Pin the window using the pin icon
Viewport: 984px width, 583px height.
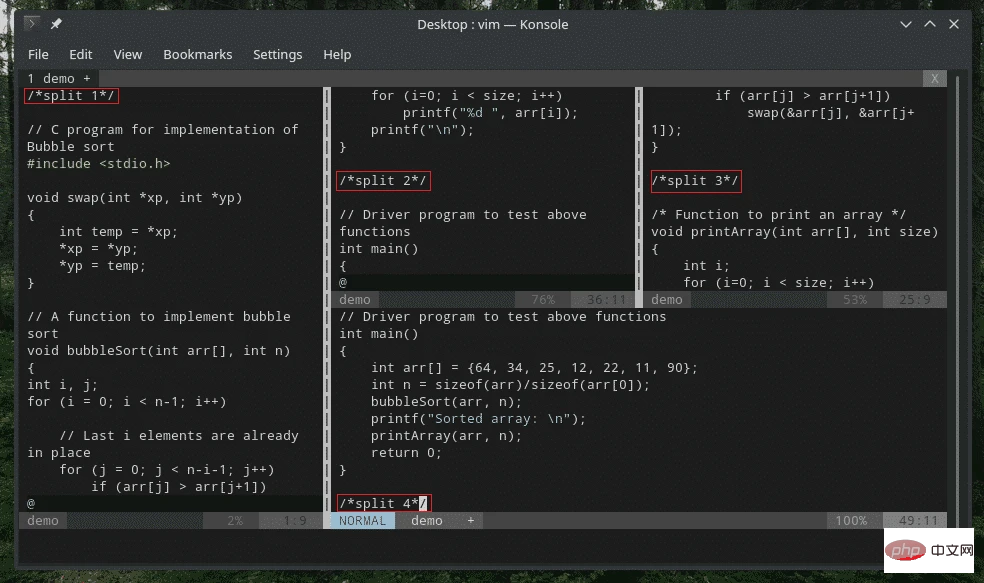[56, 24]
